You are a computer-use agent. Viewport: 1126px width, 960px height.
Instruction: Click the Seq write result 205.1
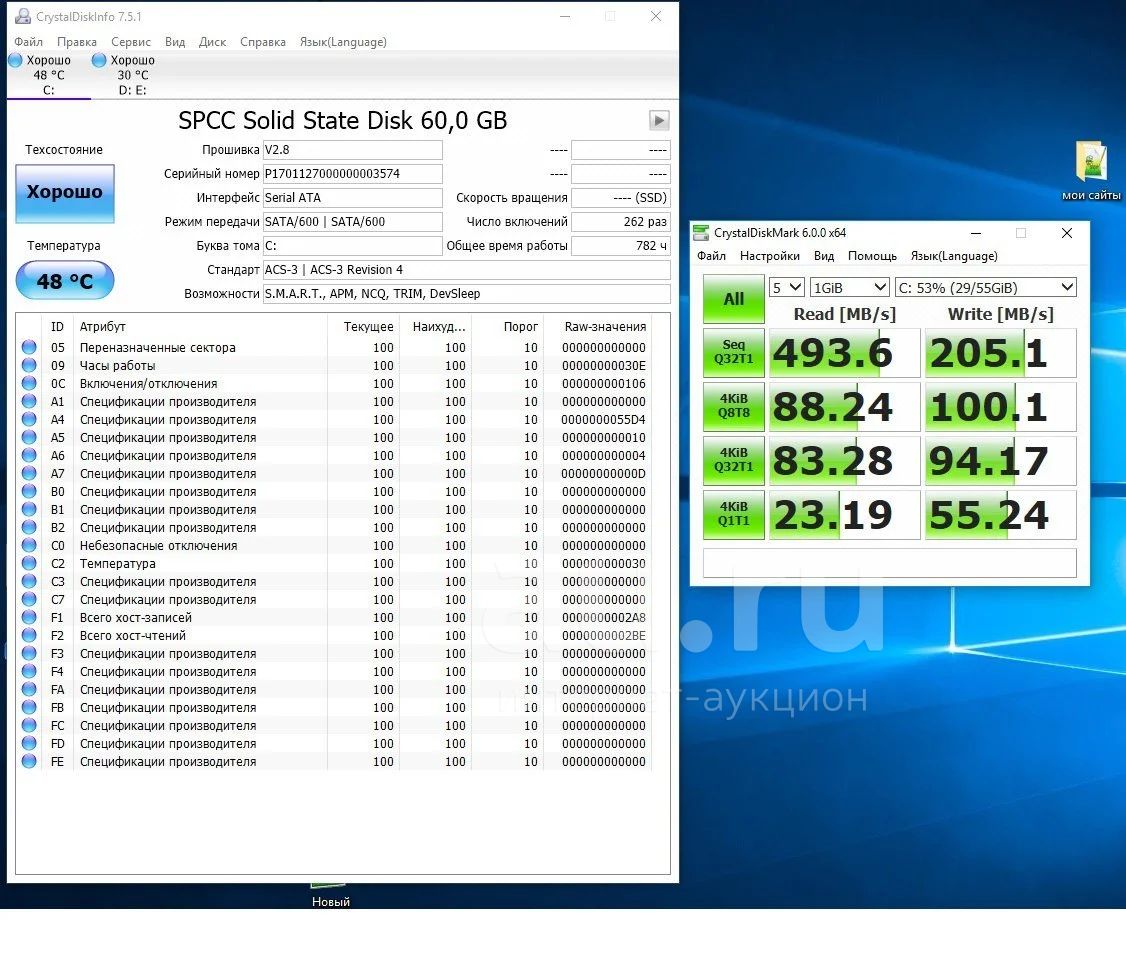(1000, 353)
